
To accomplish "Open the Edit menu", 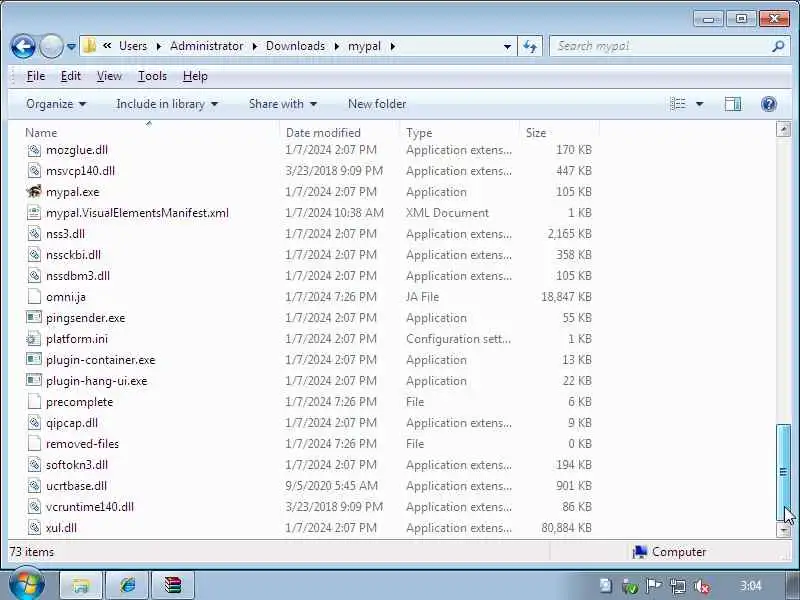I will click(70, 76).
